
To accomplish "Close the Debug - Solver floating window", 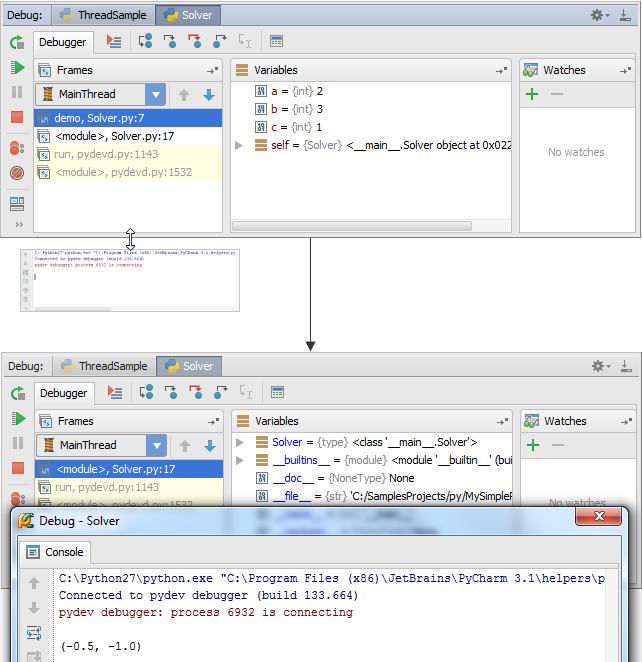I will pos(599,516).
